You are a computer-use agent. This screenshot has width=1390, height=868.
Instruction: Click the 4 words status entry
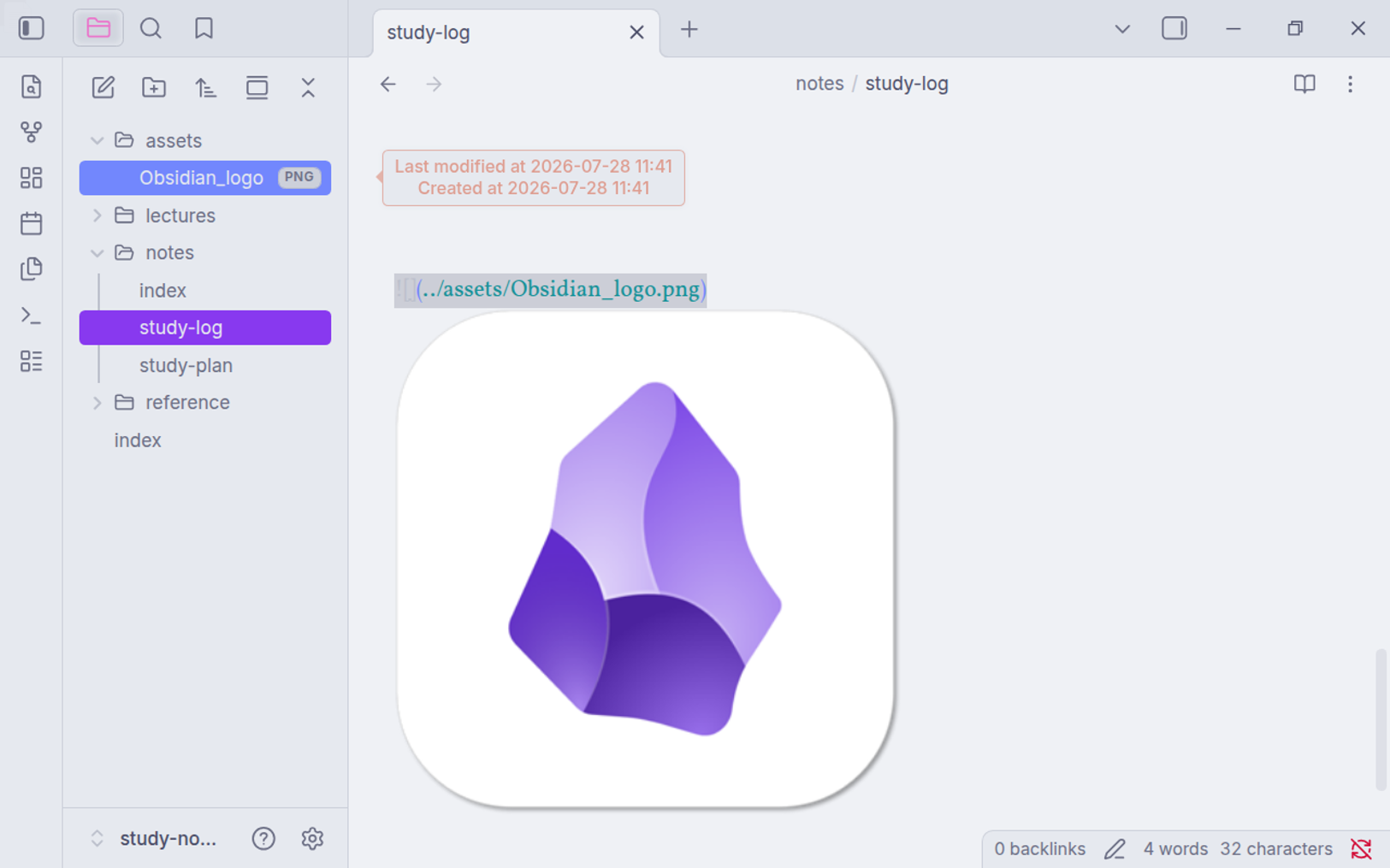1175,849
